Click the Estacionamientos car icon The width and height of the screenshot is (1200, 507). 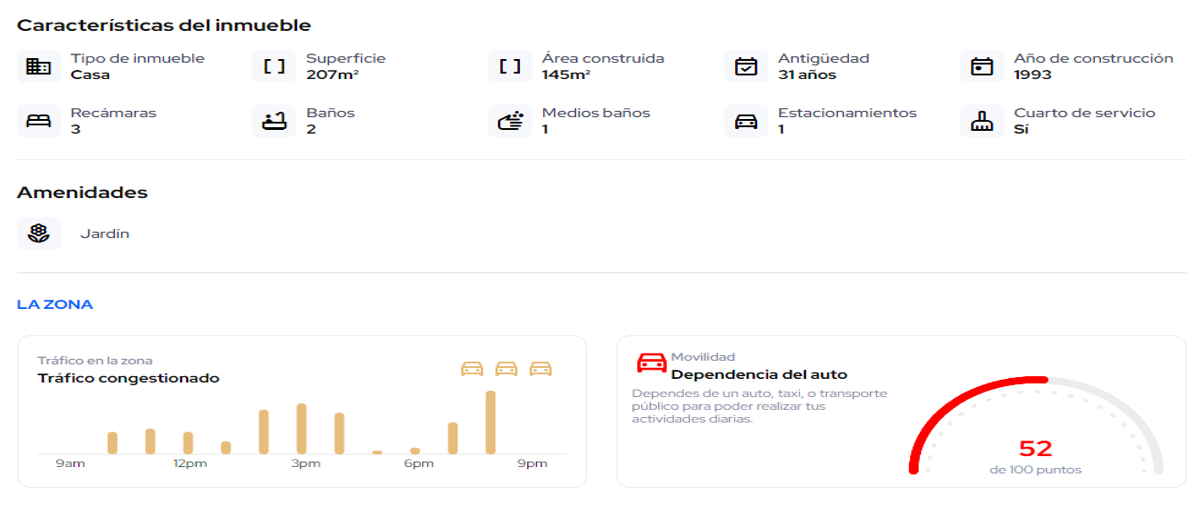click(x=746, y=121)
